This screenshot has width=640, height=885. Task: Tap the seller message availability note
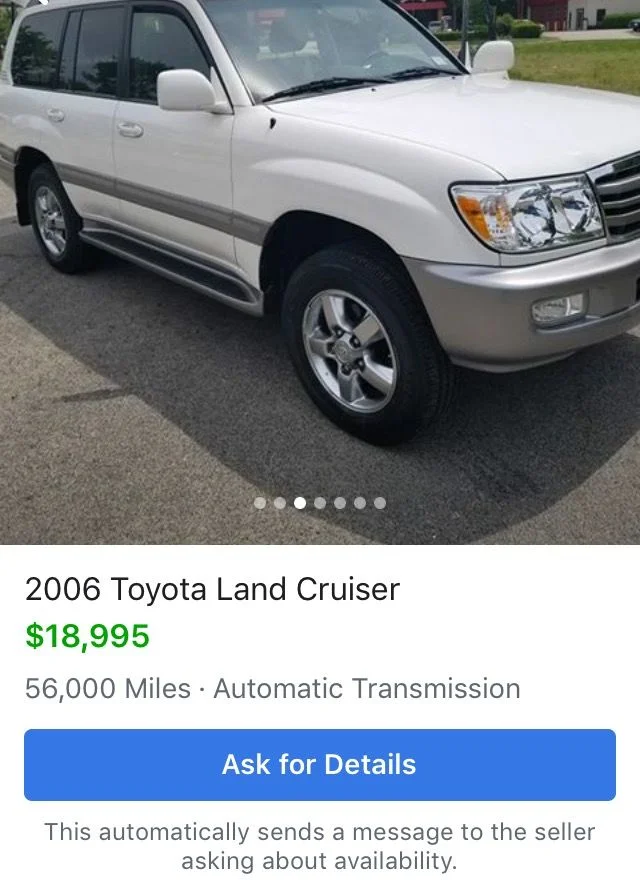pyautogui.click(x=319, y=847)
